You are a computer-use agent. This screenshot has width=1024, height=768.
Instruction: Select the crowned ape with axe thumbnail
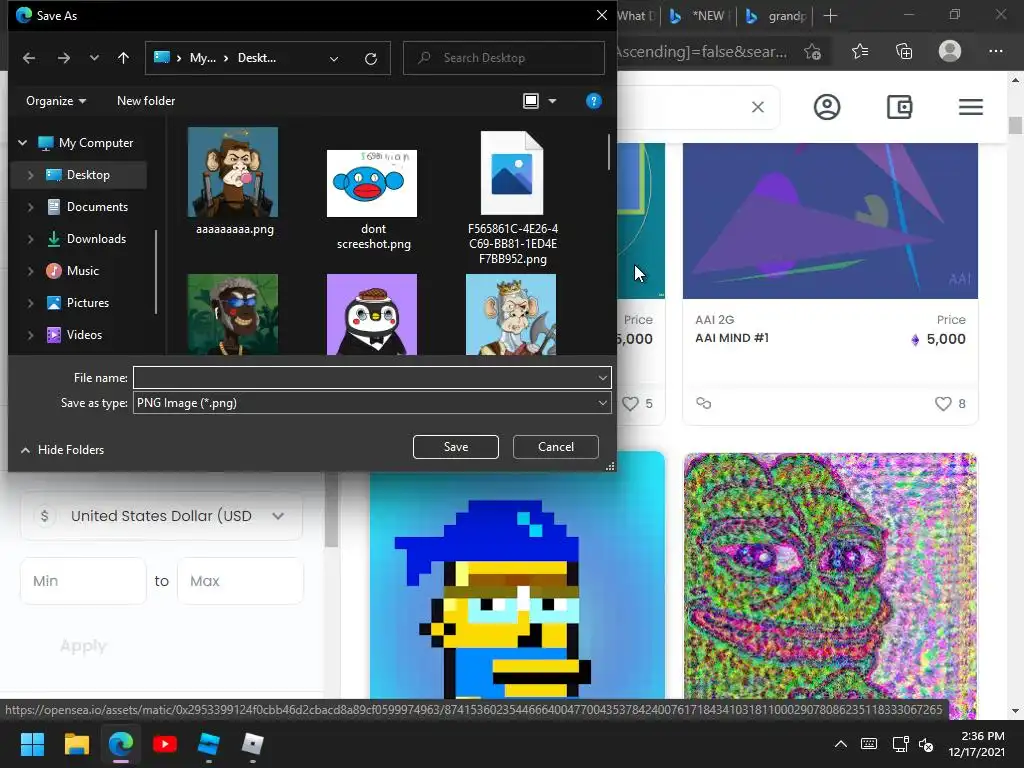(511, 315)
